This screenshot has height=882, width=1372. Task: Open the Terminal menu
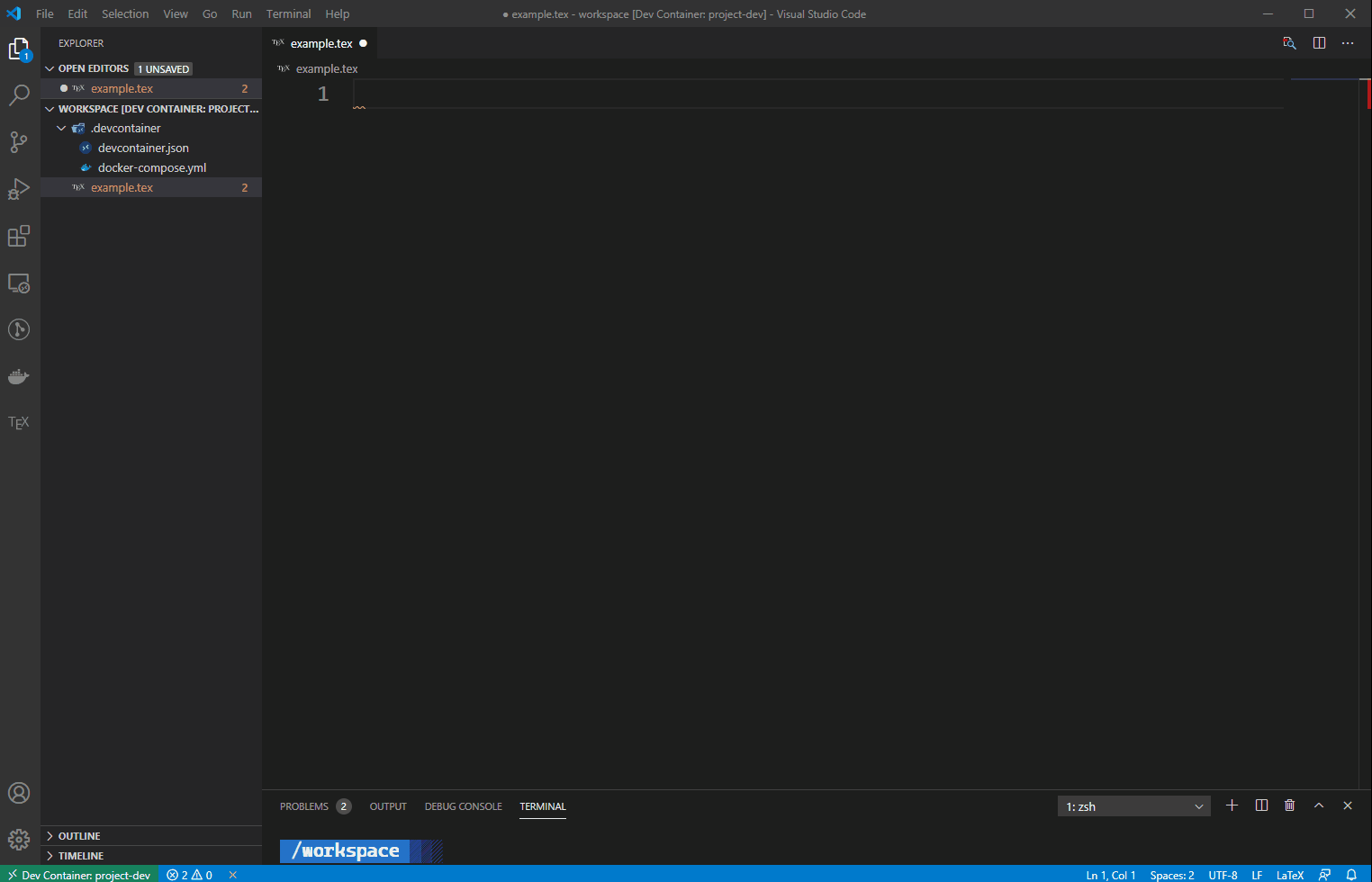(289, 13)
